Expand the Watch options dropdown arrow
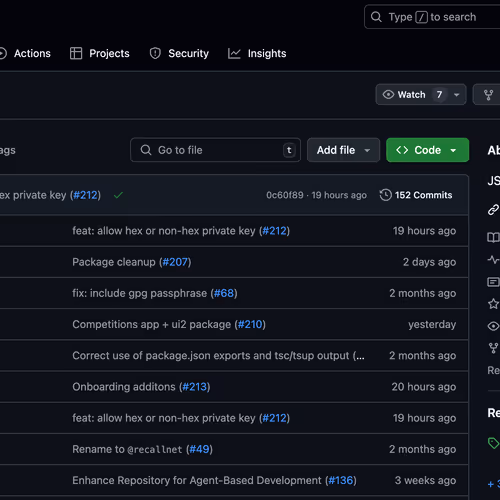500x500 pixels. (x=457, y=95)
